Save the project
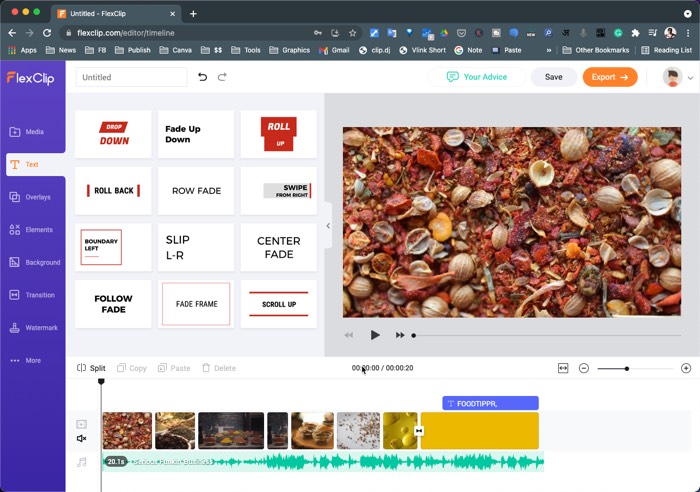The width and height of the screenshot is (700, 492). click(x=554, y=77)
